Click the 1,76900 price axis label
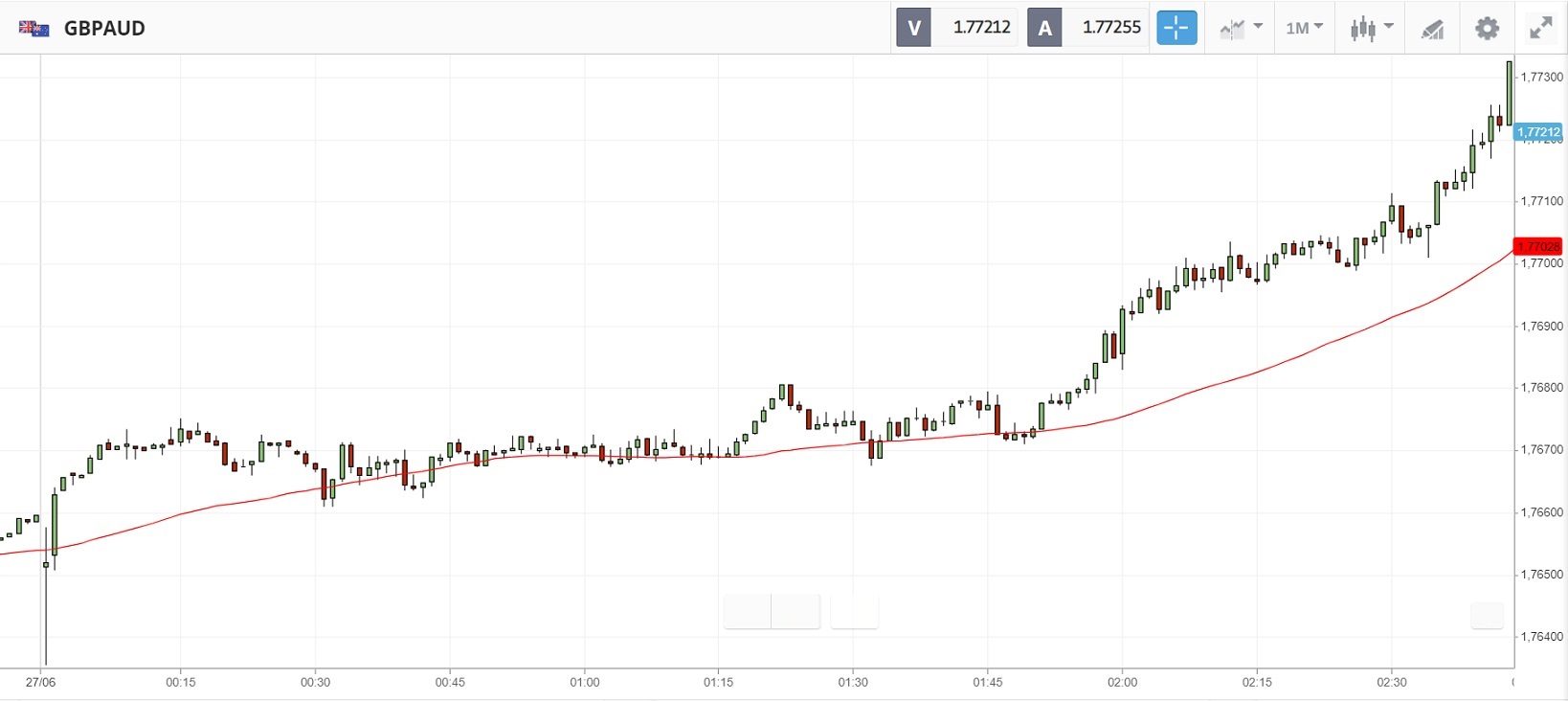 (x=1542, y=326)
